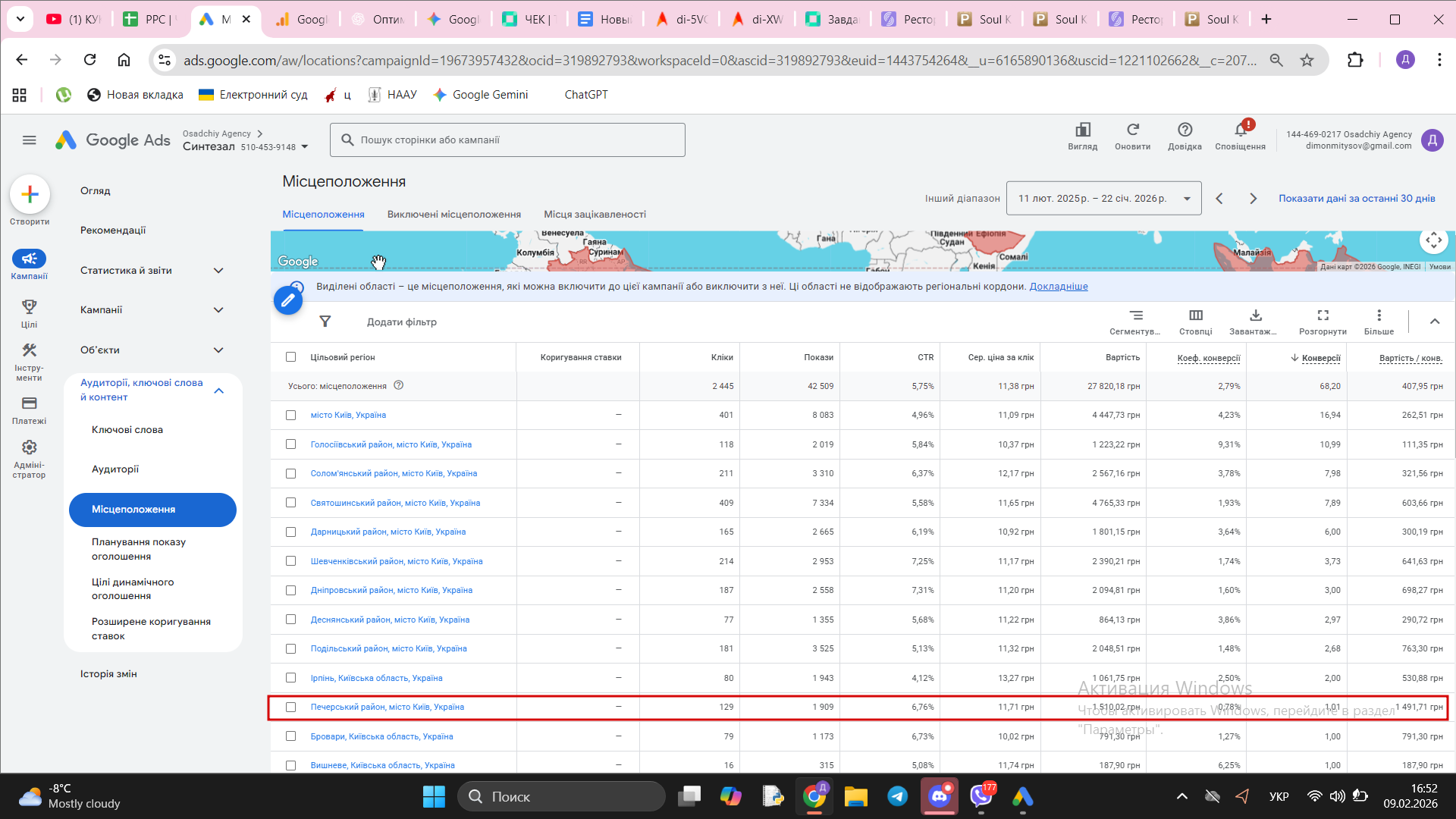
Task: Open the Goals trophy icon
Action: coord(29,307)
